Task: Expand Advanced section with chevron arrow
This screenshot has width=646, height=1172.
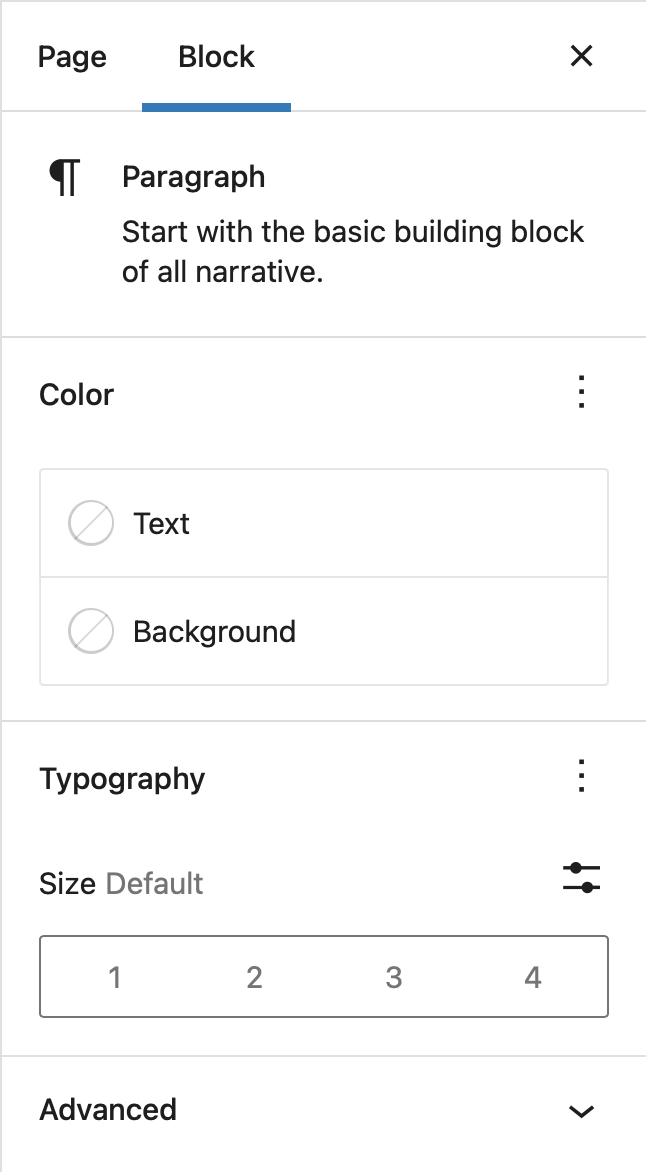Action: point(581,1111)
